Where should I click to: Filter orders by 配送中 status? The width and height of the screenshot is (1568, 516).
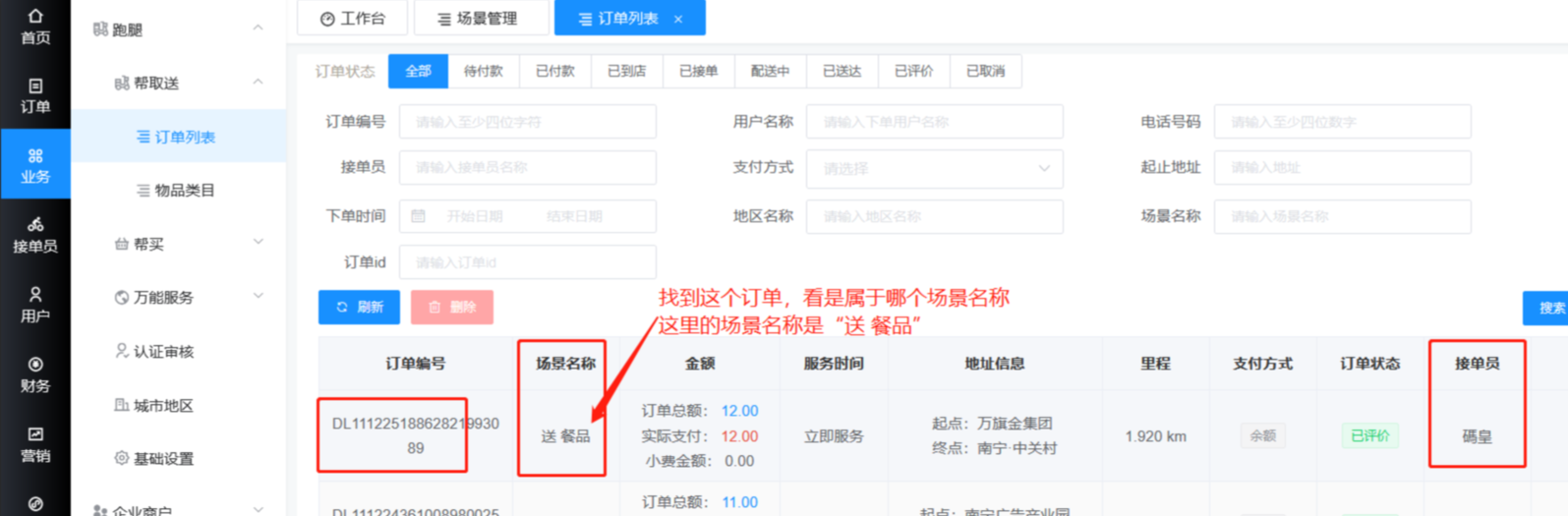tap(770, 71)
